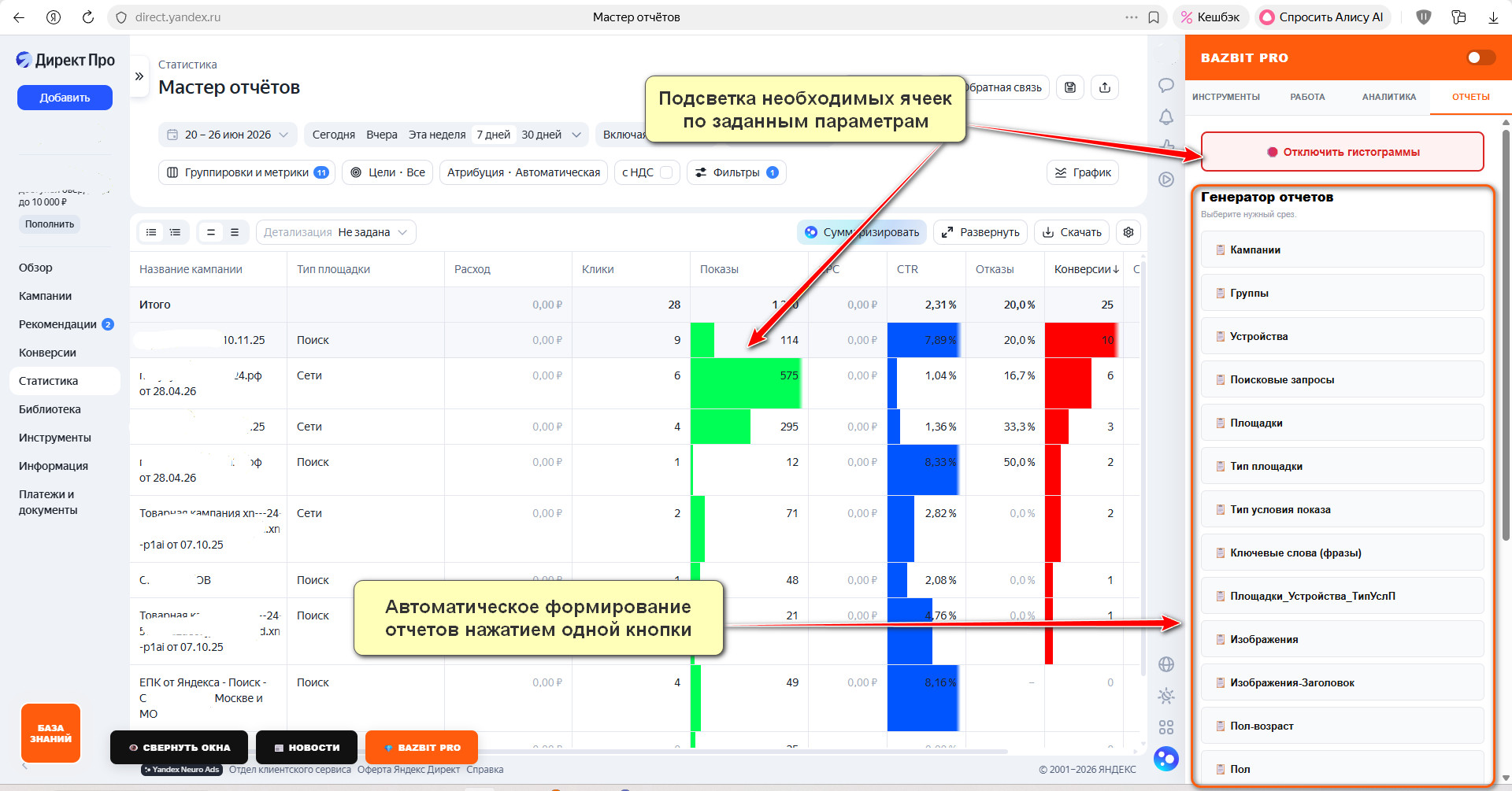
Task: Generate the Поисковые запросы report
Action: coord(1342,379)
